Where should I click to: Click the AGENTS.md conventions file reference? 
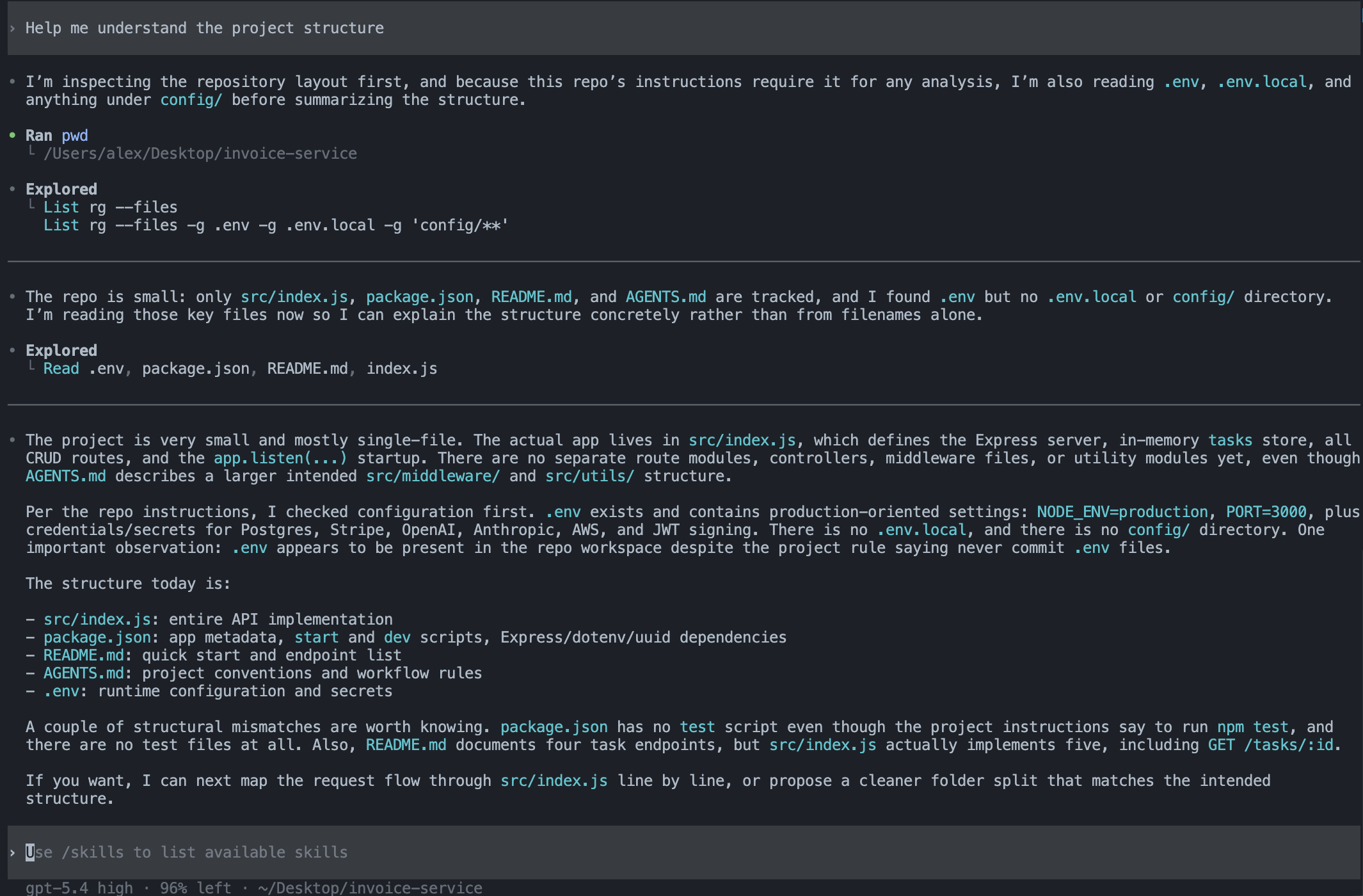pyautogui.click(x=83, y=673)
